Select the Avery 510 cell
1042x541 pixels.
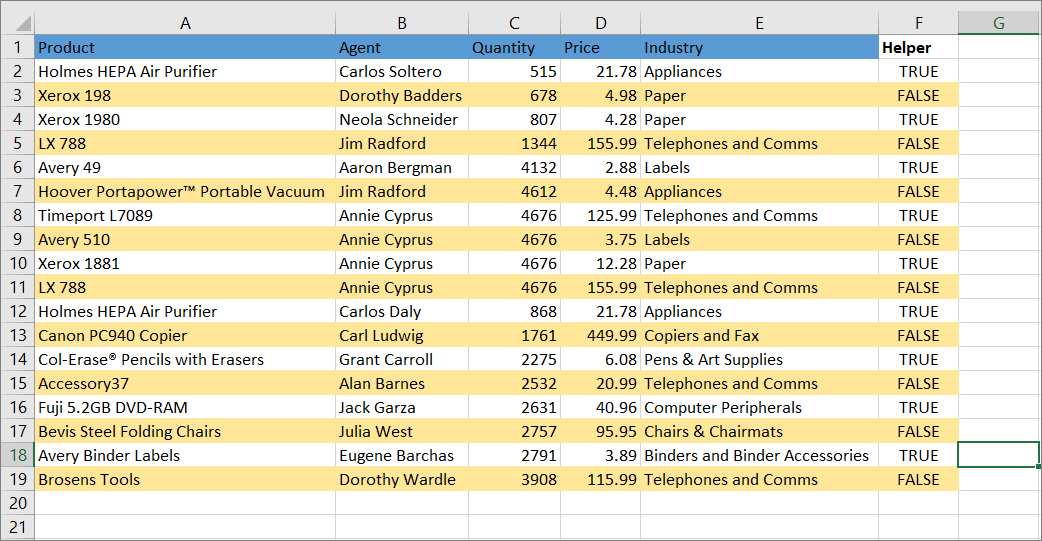point(185,239)
